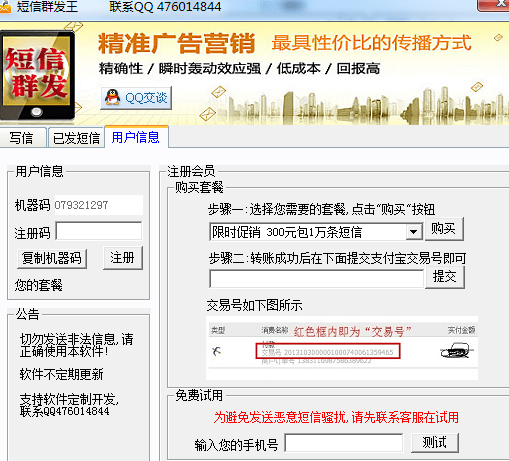Screen dimensions: 509x461
Task: Click announcement text 软件不定期更新
Action: 61,374
